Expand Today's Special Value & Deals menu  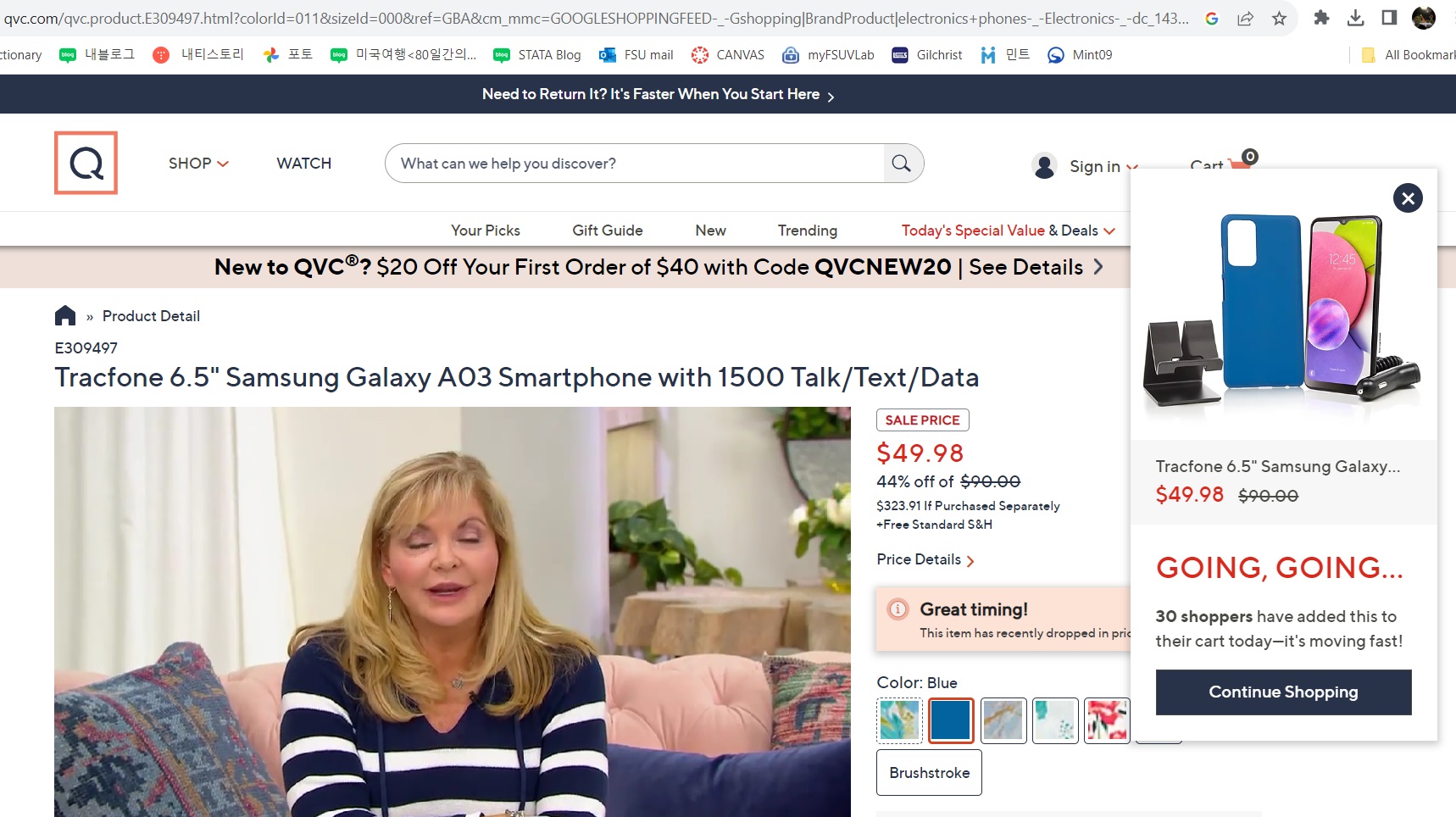pyautogui.click(x=1008, y=231)
